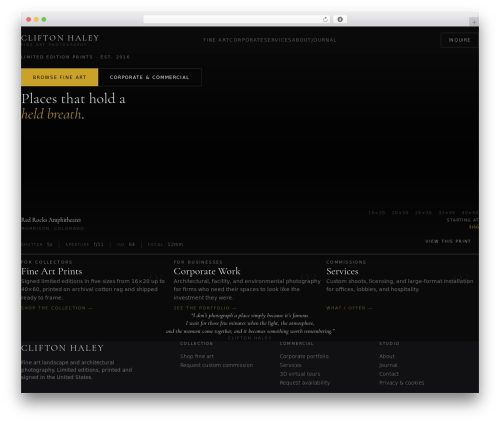Click Services in the footer Commercial column
This screenshot has width=500, height=423.
(290, 365)
